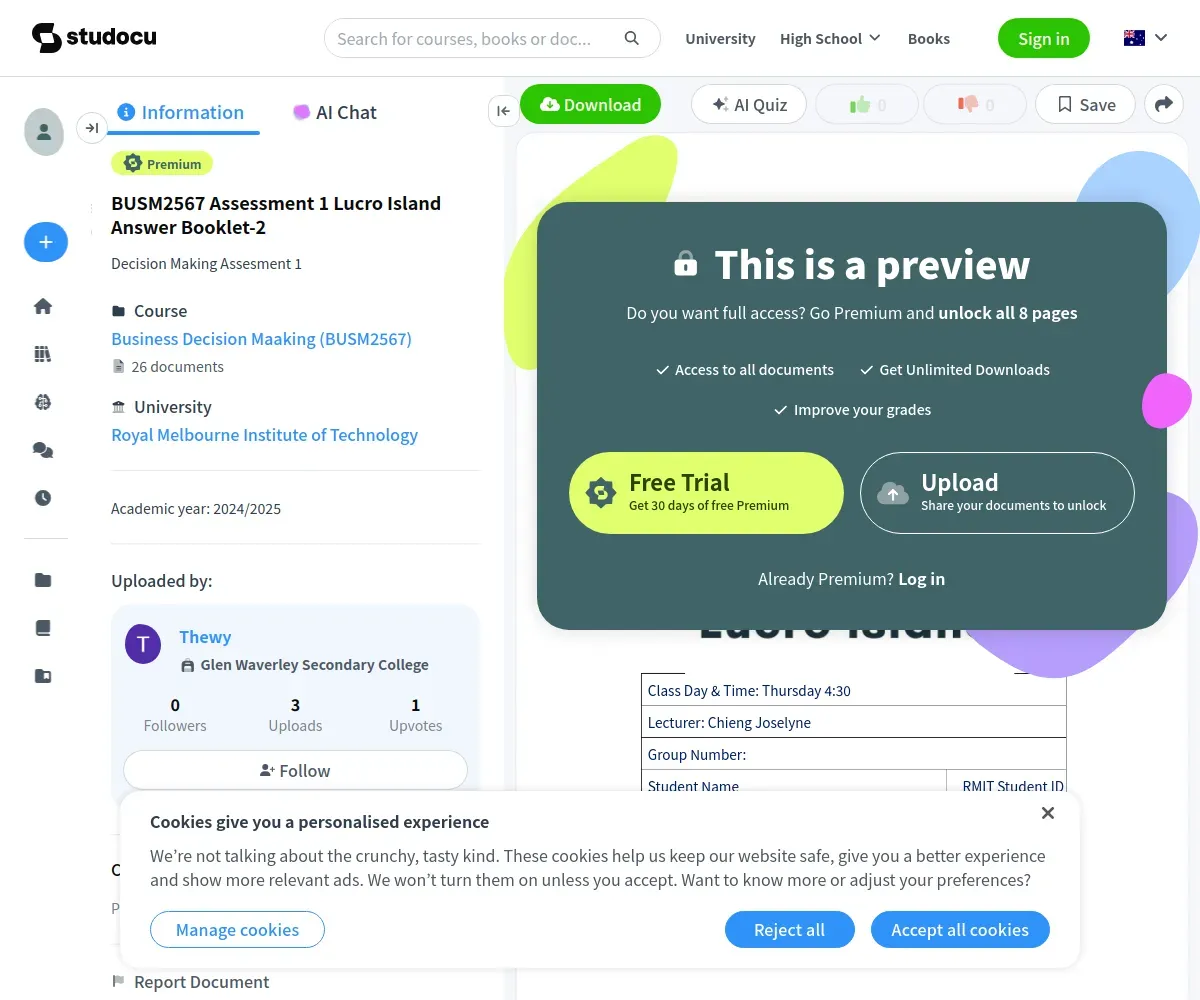Screen dimensions: 1200x1000
Task: Click the green Download button
Action: (x=590, y=104)
